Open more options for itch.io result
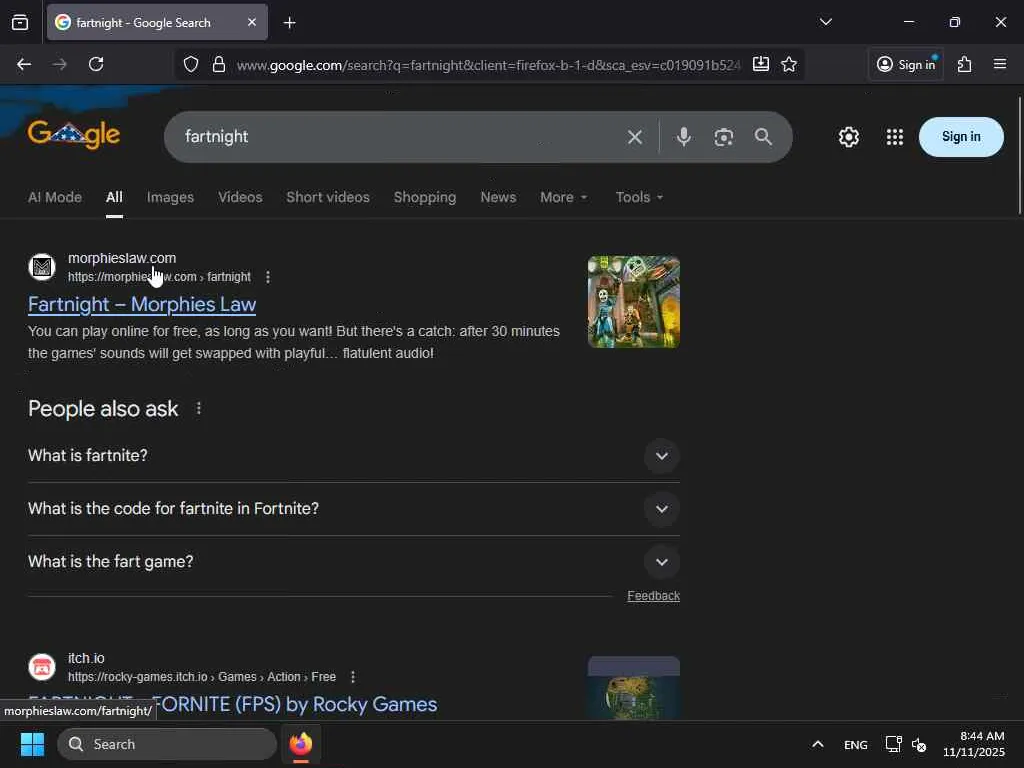Screen dimensions: 1024x768 pos(353,677)
